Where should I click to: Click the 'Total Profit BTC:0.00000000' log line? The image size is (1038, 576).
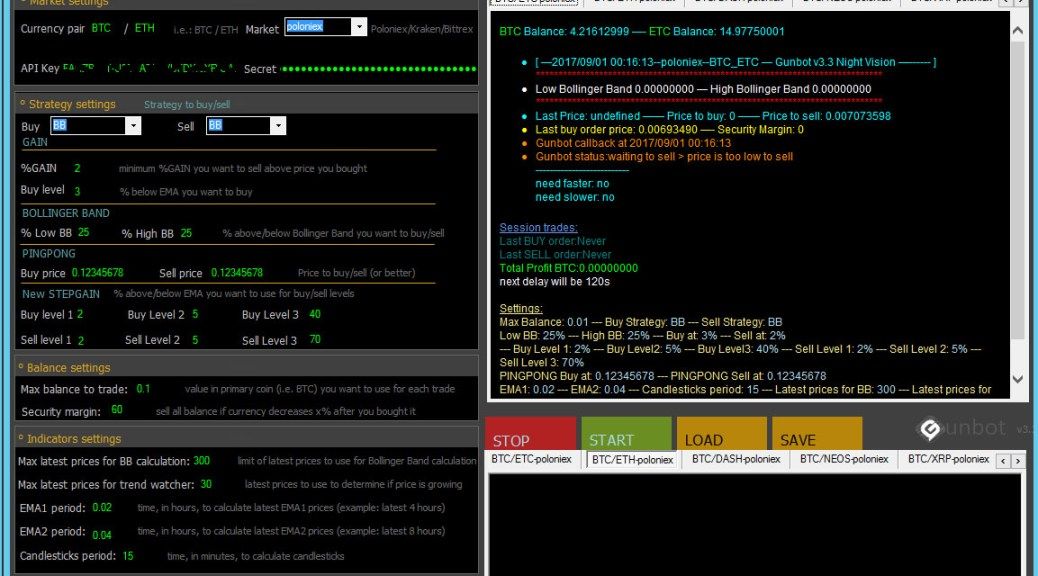tap(569, 268)
